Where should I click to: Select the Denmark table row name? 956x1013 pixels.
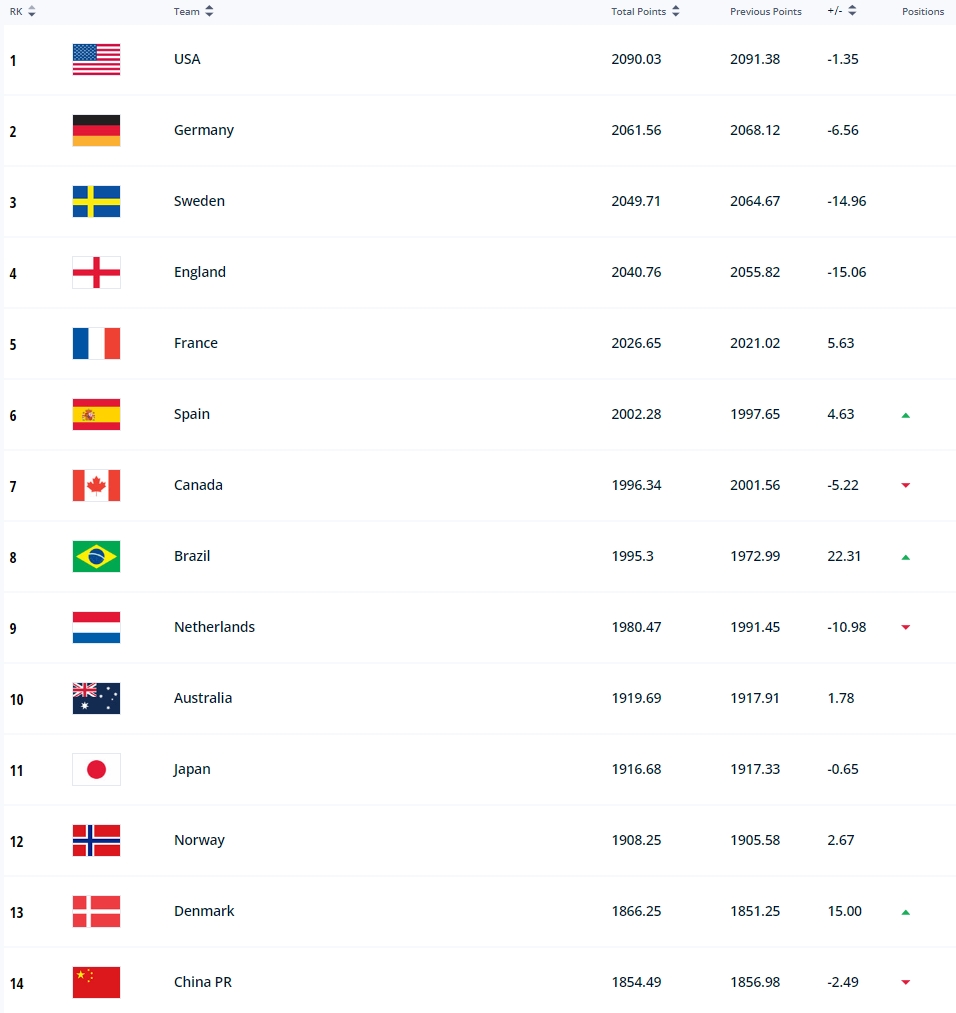204,912
